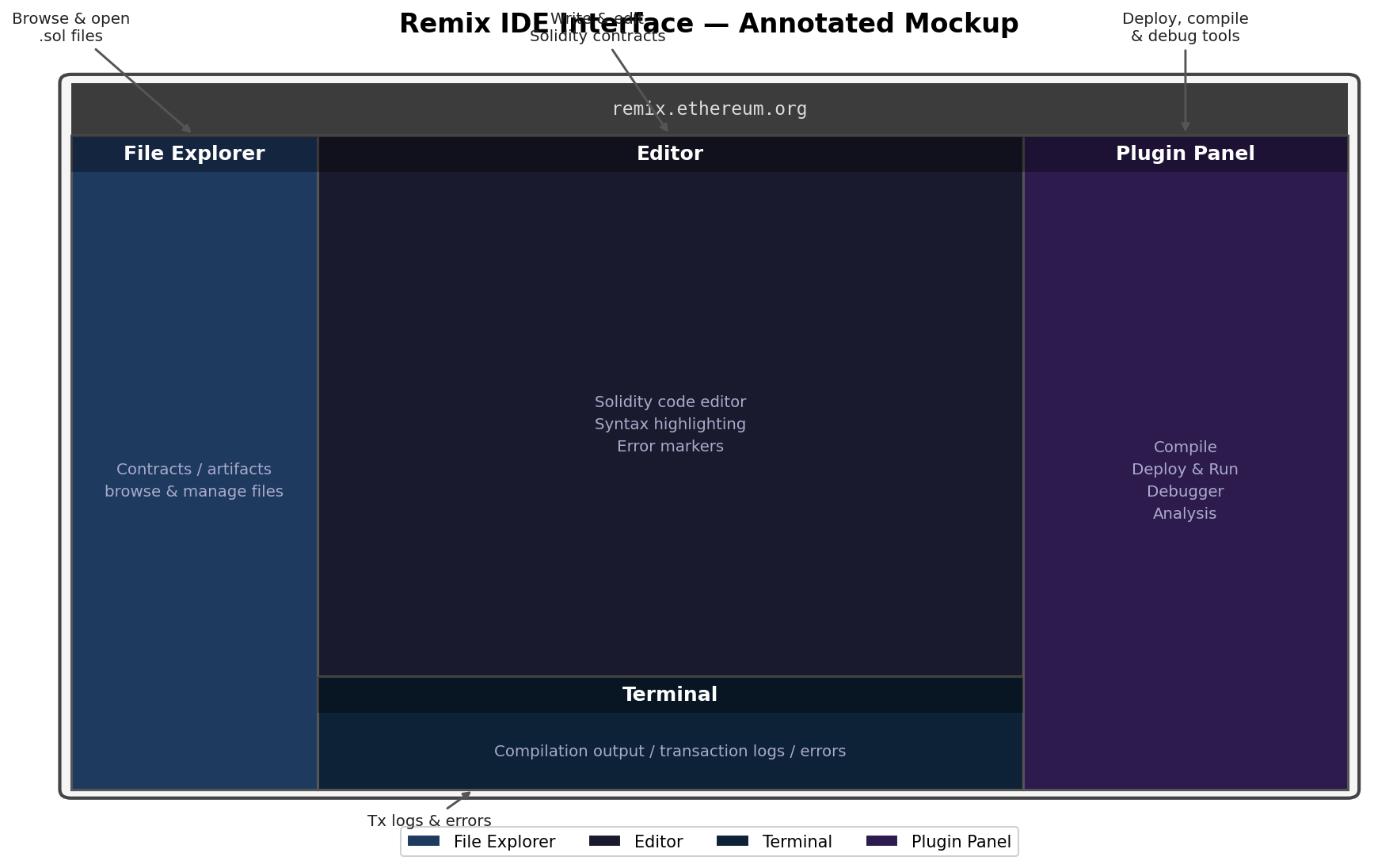The height and width of the screenshot is (868, 1393).
Task: Click the File Explorer legend swatch
Action: coord(425,841)
